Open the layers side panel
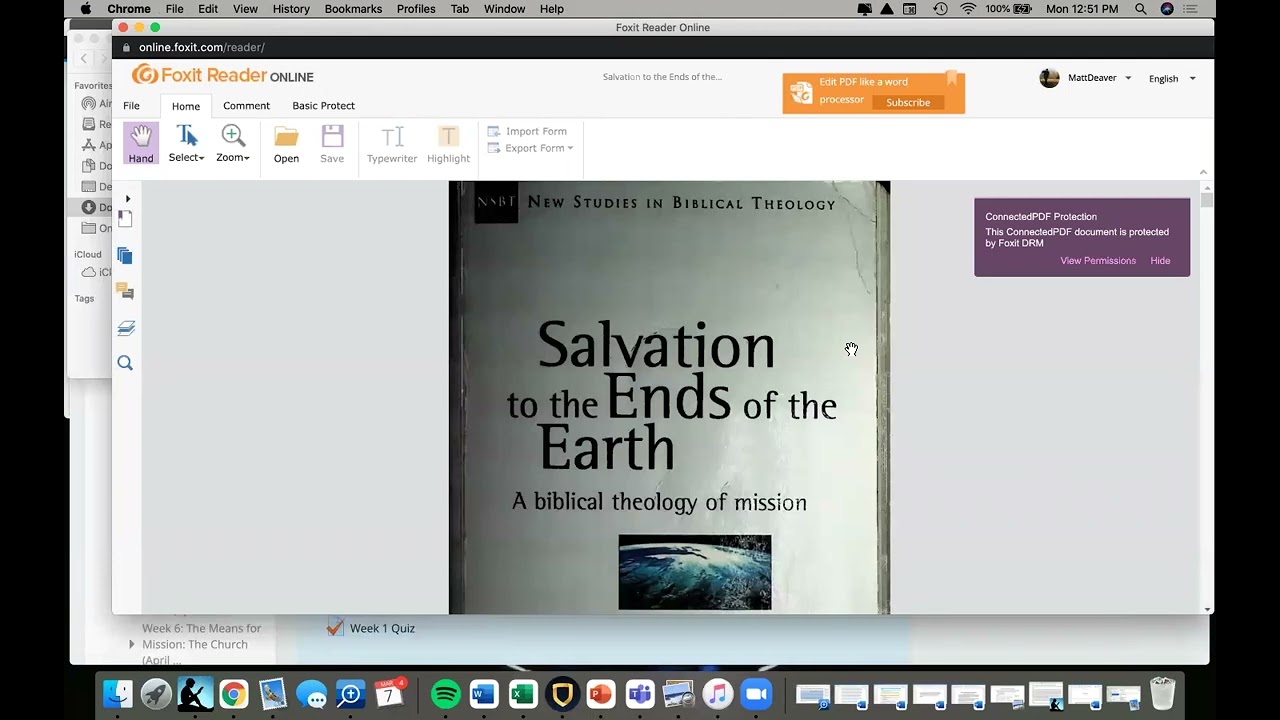Viewport: 1280px width, 720px height. coord(125,328)
